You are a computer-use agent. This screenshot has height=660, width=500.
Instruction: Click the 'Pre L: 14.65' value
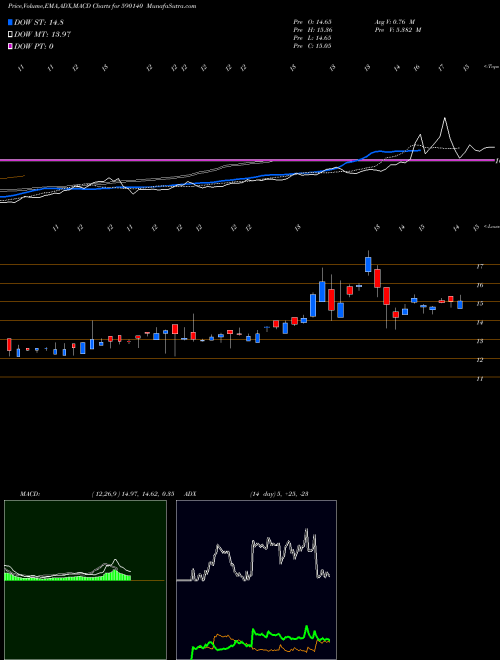pos(312,37)
